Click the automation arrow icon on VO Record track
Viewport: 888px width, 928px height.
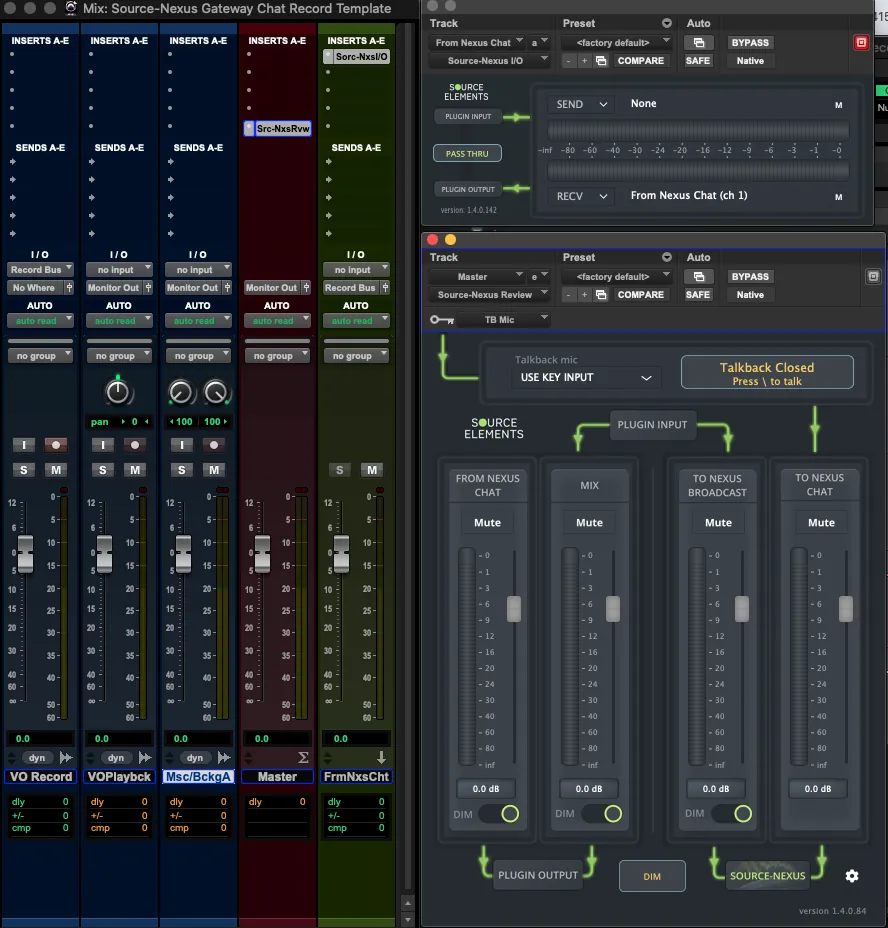coord(66,758)
